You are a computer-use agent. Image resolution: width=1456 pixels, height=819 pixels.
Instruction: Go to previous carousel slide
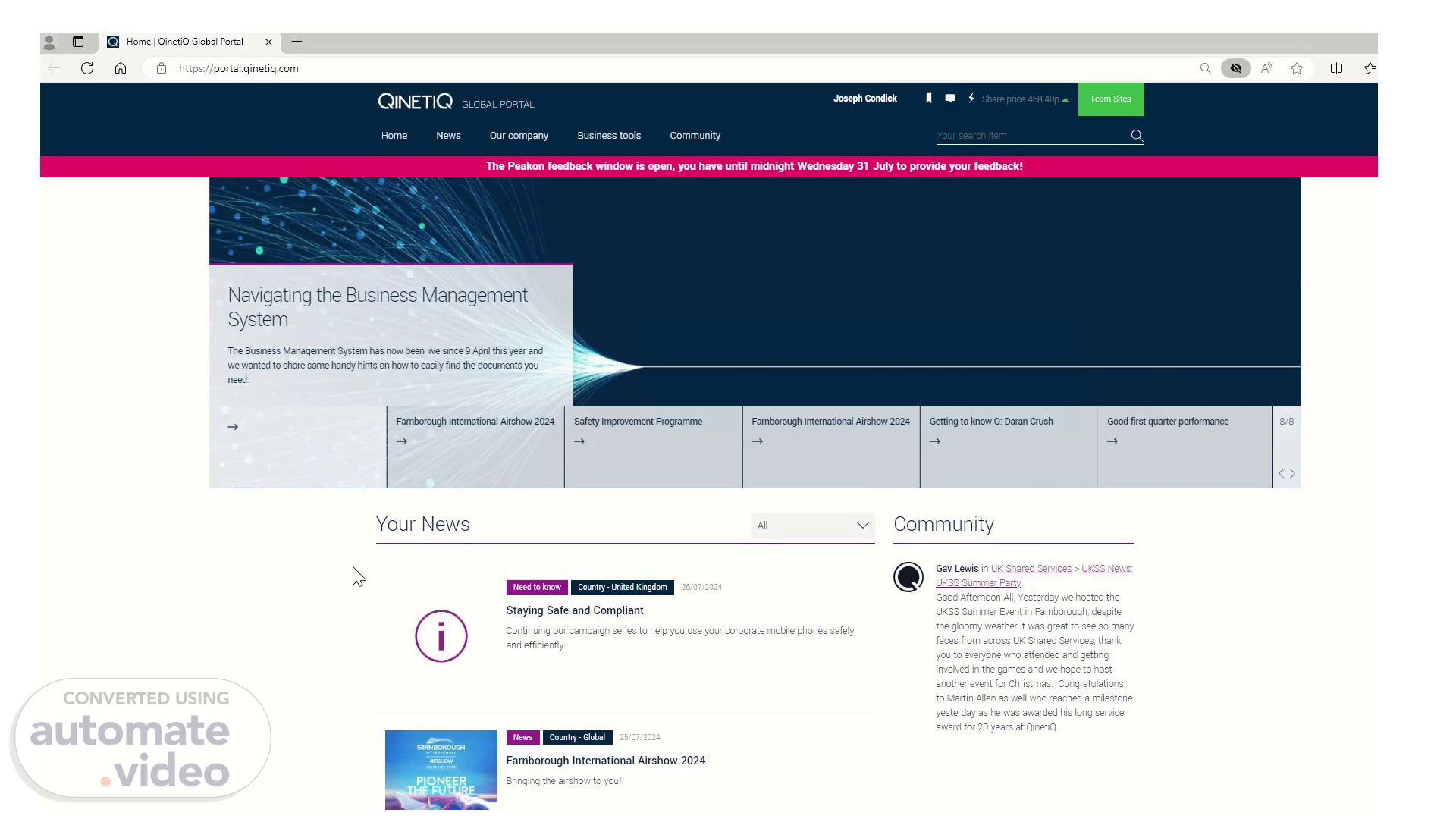1282,474
